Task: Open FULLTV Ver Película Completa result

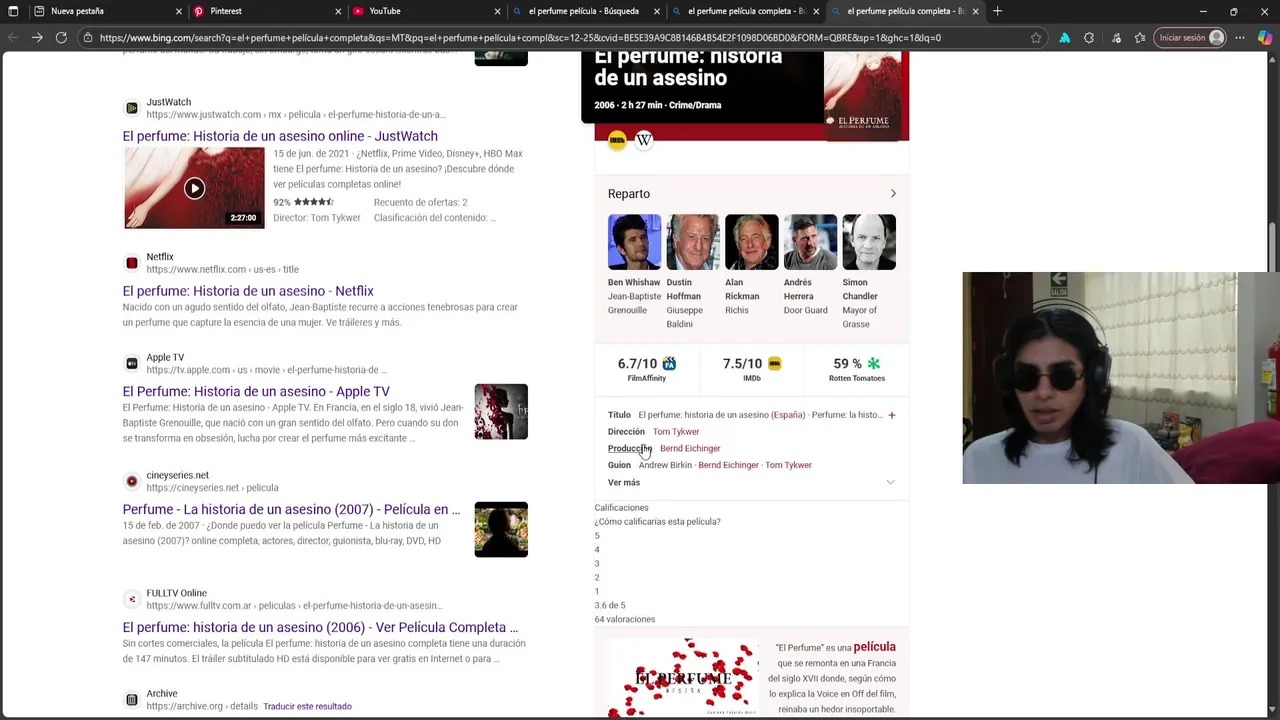Action: click(320, 628)
